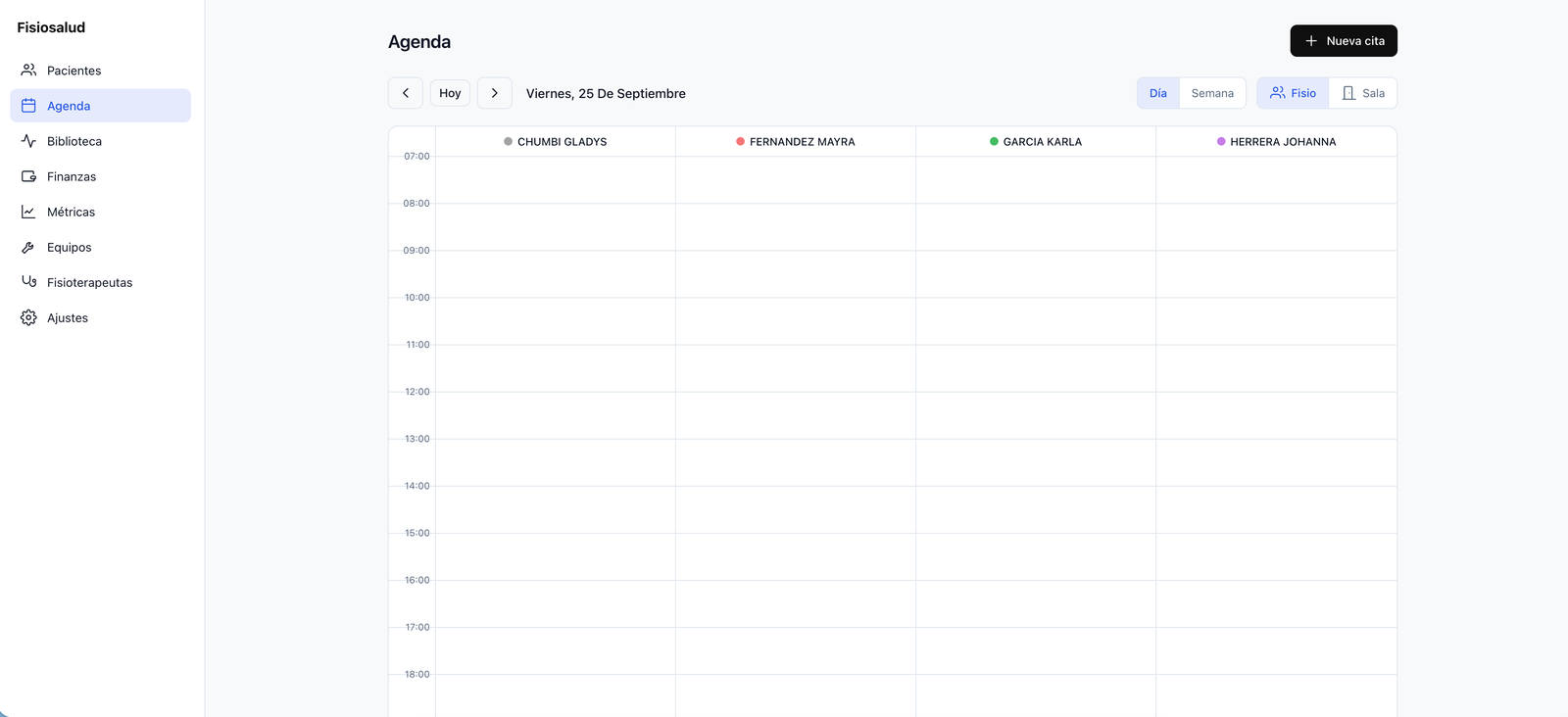
Task: Click the 18:00 time label
Action: [x=417, y=674]
